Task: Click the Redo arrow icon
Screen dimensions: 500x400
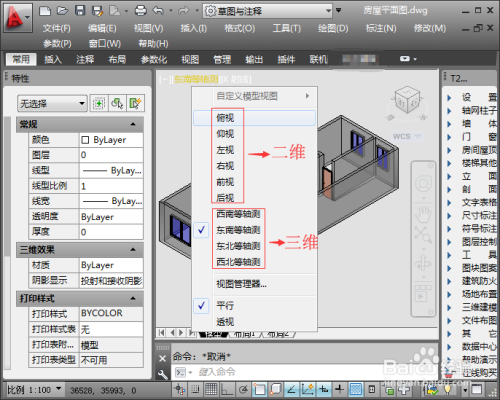Action: click(x=183, y=11)
